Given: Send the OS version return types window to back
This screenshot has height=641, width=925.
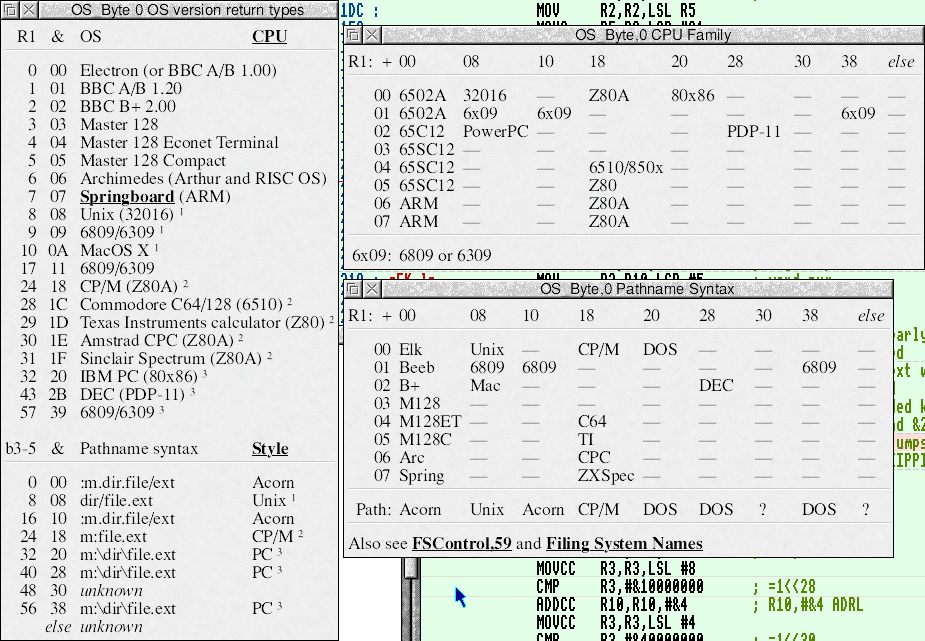Looking at the screenshot, I should (x=9, y=10).
